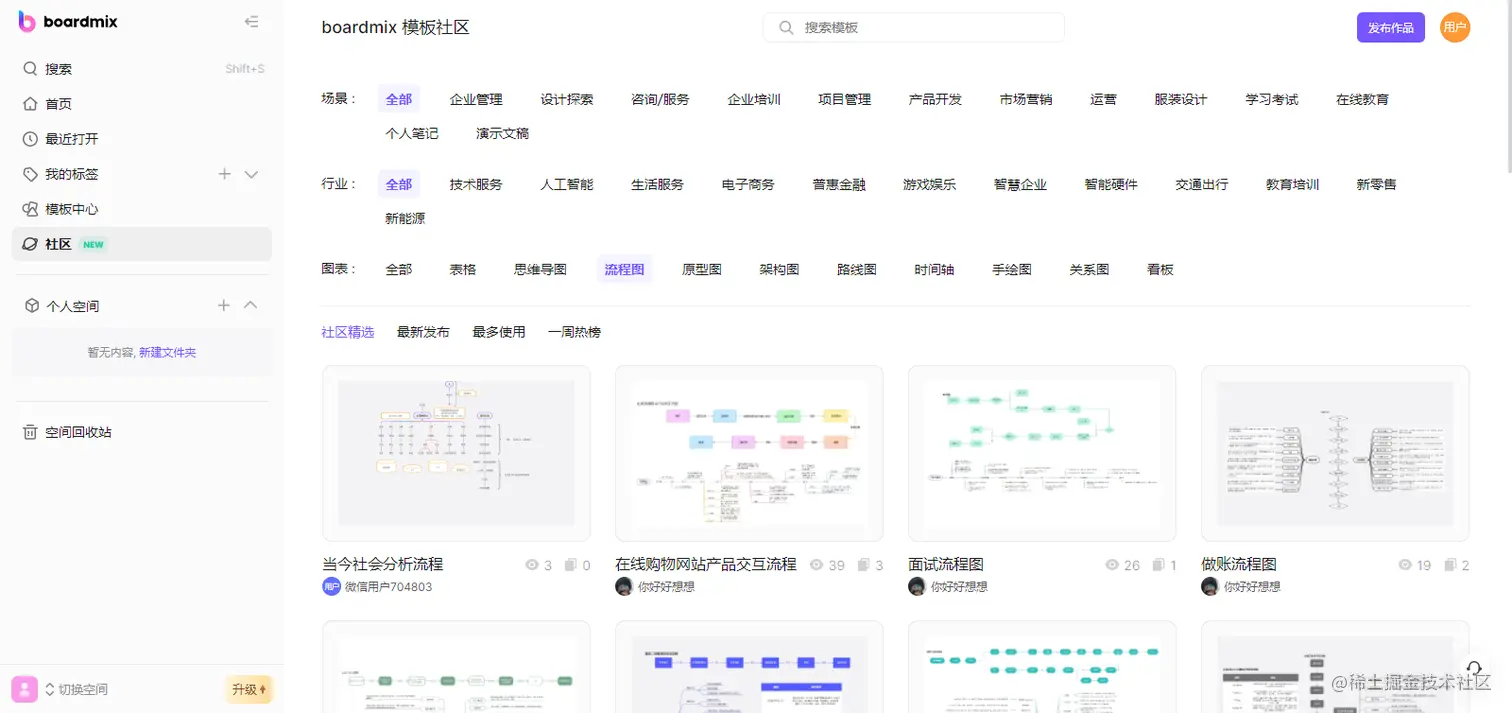Screen dimensions: 1512x713
Task: Open the 做账流程图 template thumbnail
Action: point(1335,453)
